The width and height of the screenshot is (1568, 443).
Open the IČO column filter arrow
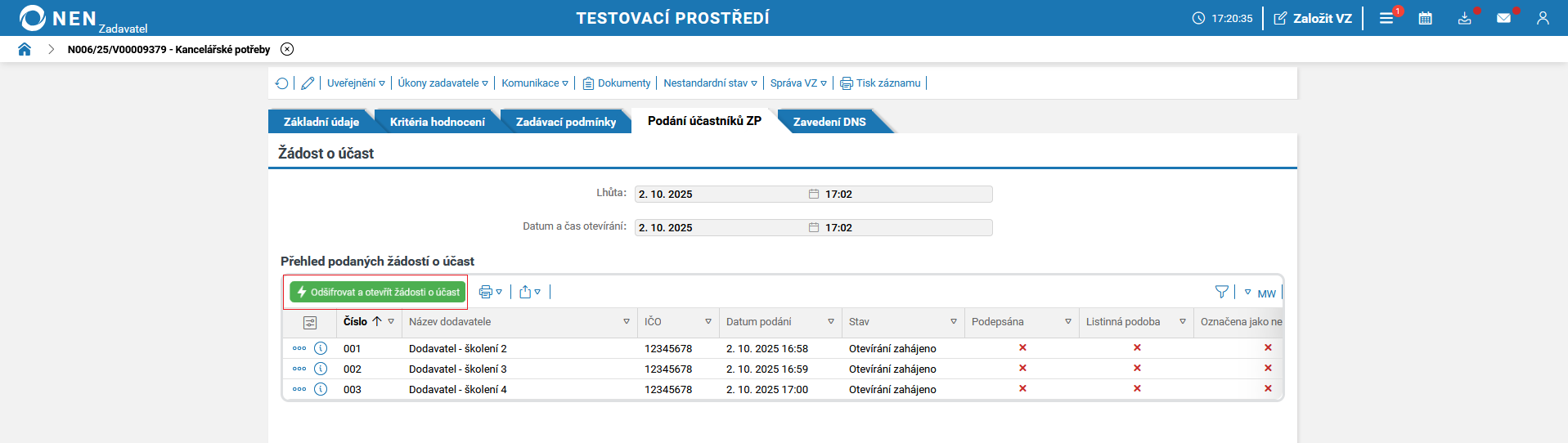(x=708, y=322)
